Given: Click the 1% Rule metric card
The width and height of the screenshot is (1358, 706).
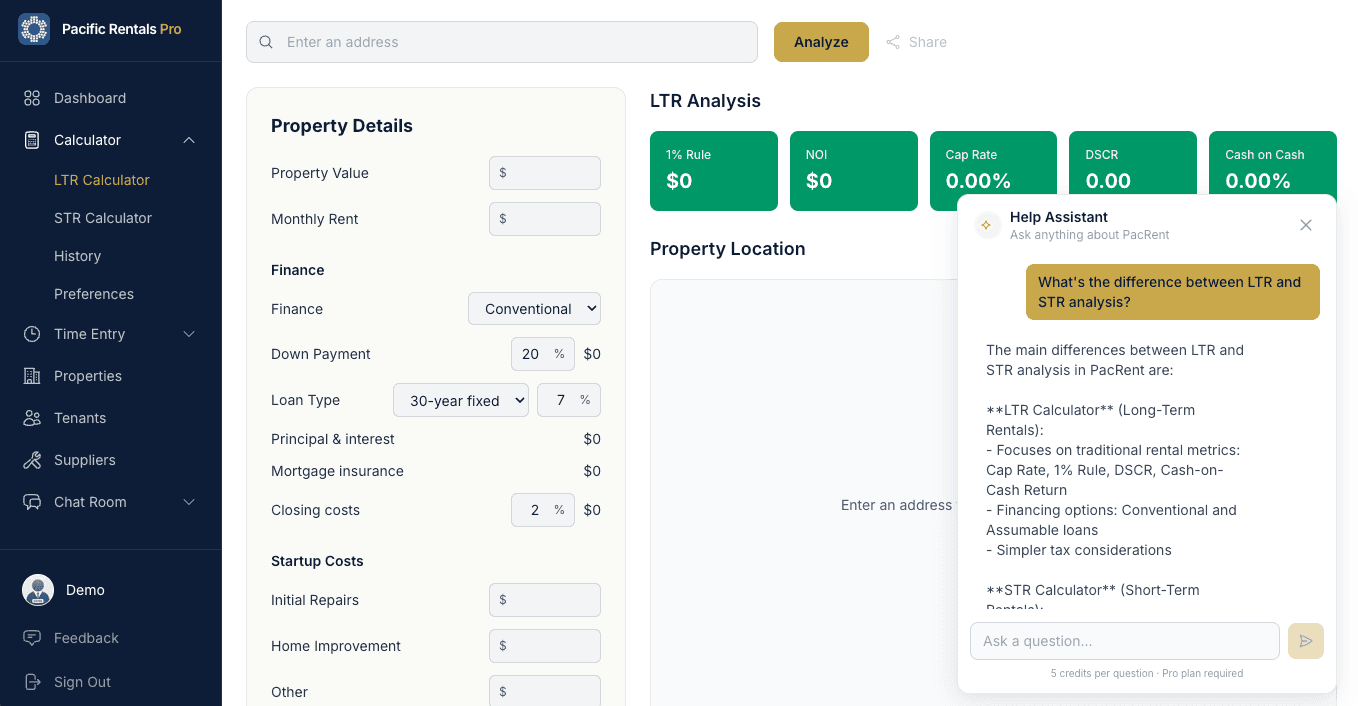Looking at the screenshot, I should [x=714, y=171].
